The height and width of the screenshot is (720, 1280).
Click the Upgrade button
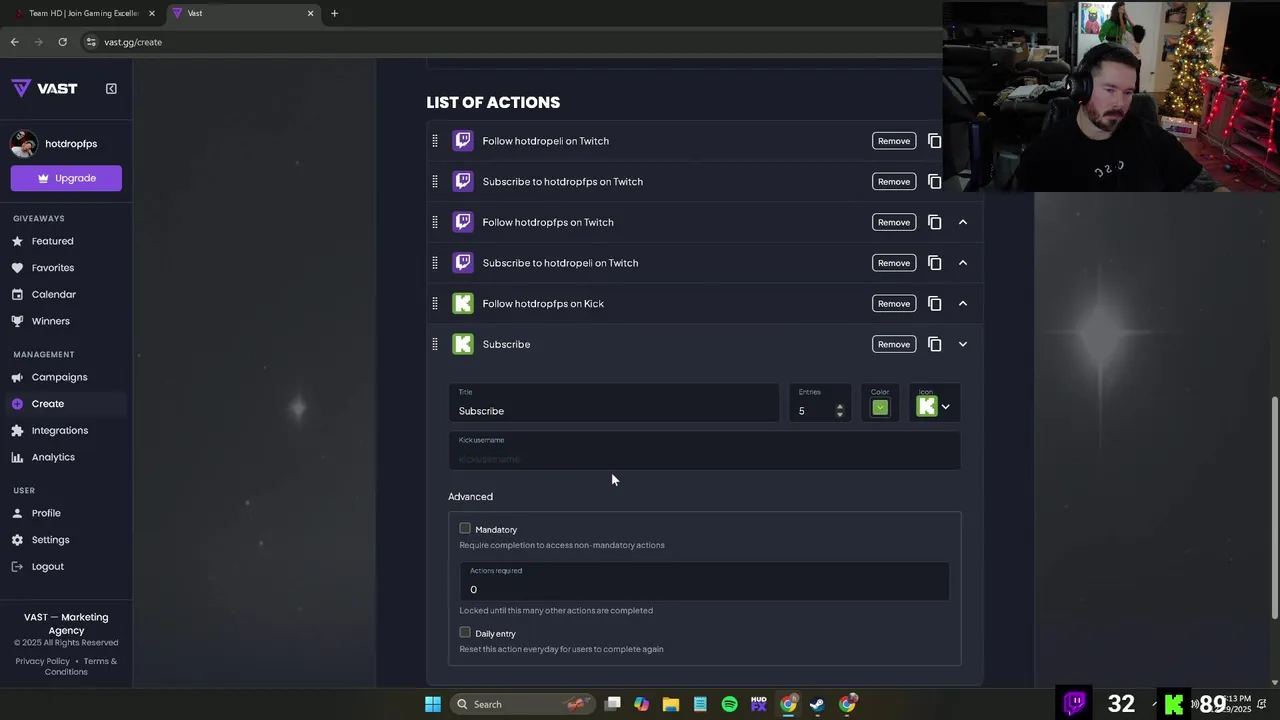66,178
